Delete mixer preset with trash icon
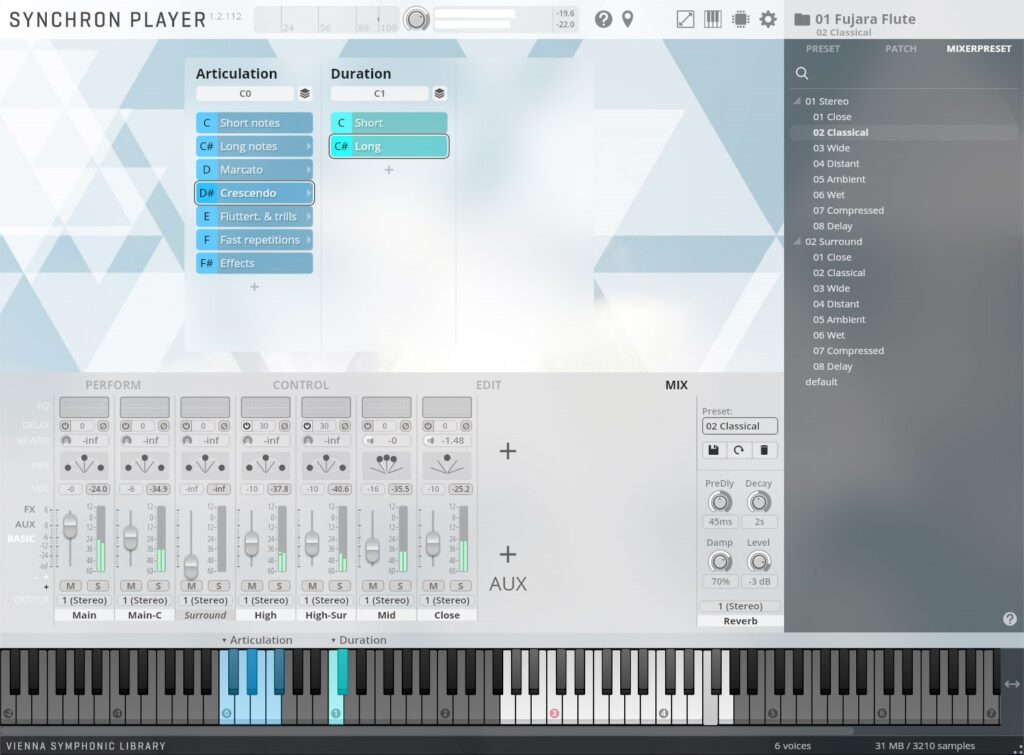This screenshot has width=1024, height=755. (764, 450)
